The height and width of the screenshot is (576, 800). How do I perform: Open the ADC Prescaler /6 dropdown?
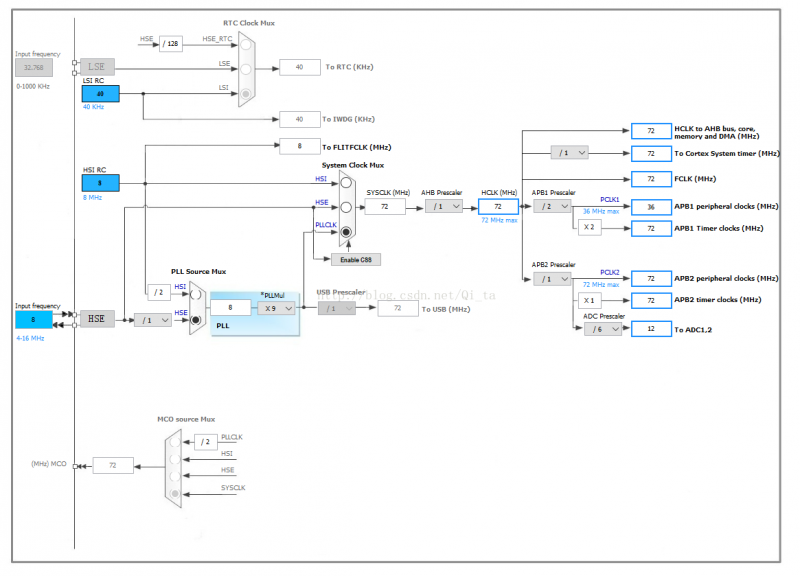(x=603, y=329)
